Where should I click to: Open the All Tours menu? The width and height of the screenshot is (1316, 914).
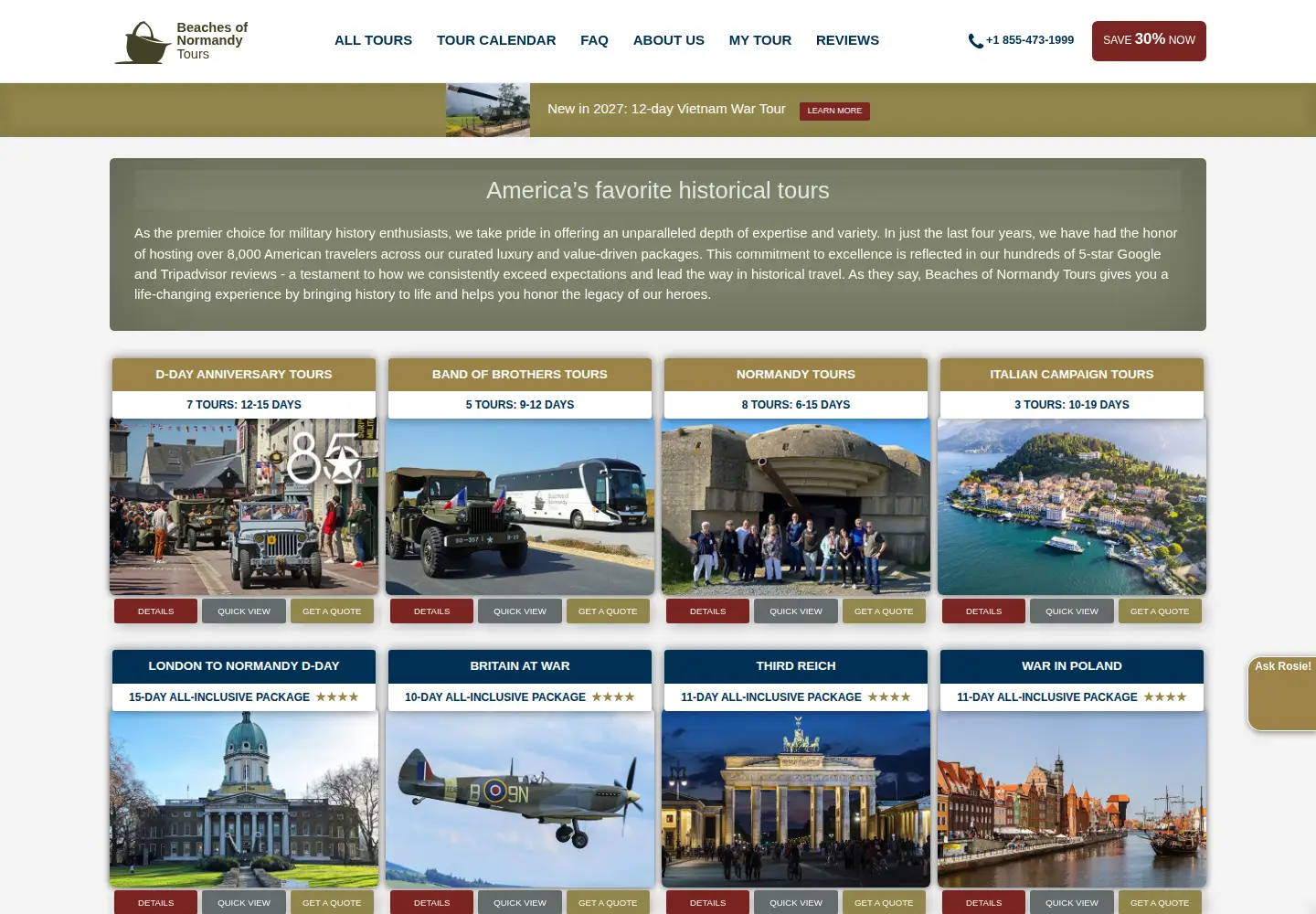coord(373,40)
